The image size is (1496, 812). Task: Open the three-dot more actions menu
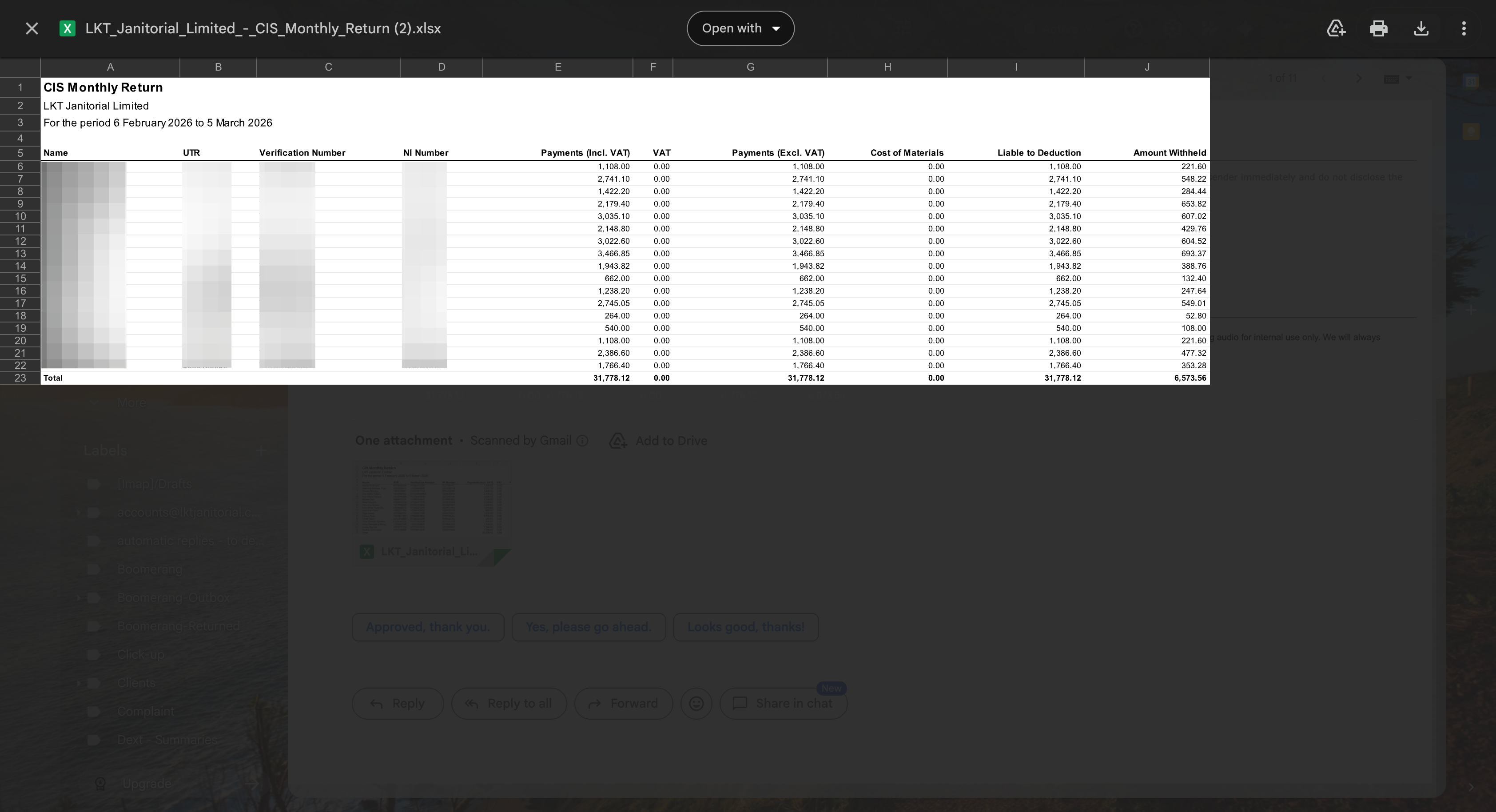(x=1464, y=28)
